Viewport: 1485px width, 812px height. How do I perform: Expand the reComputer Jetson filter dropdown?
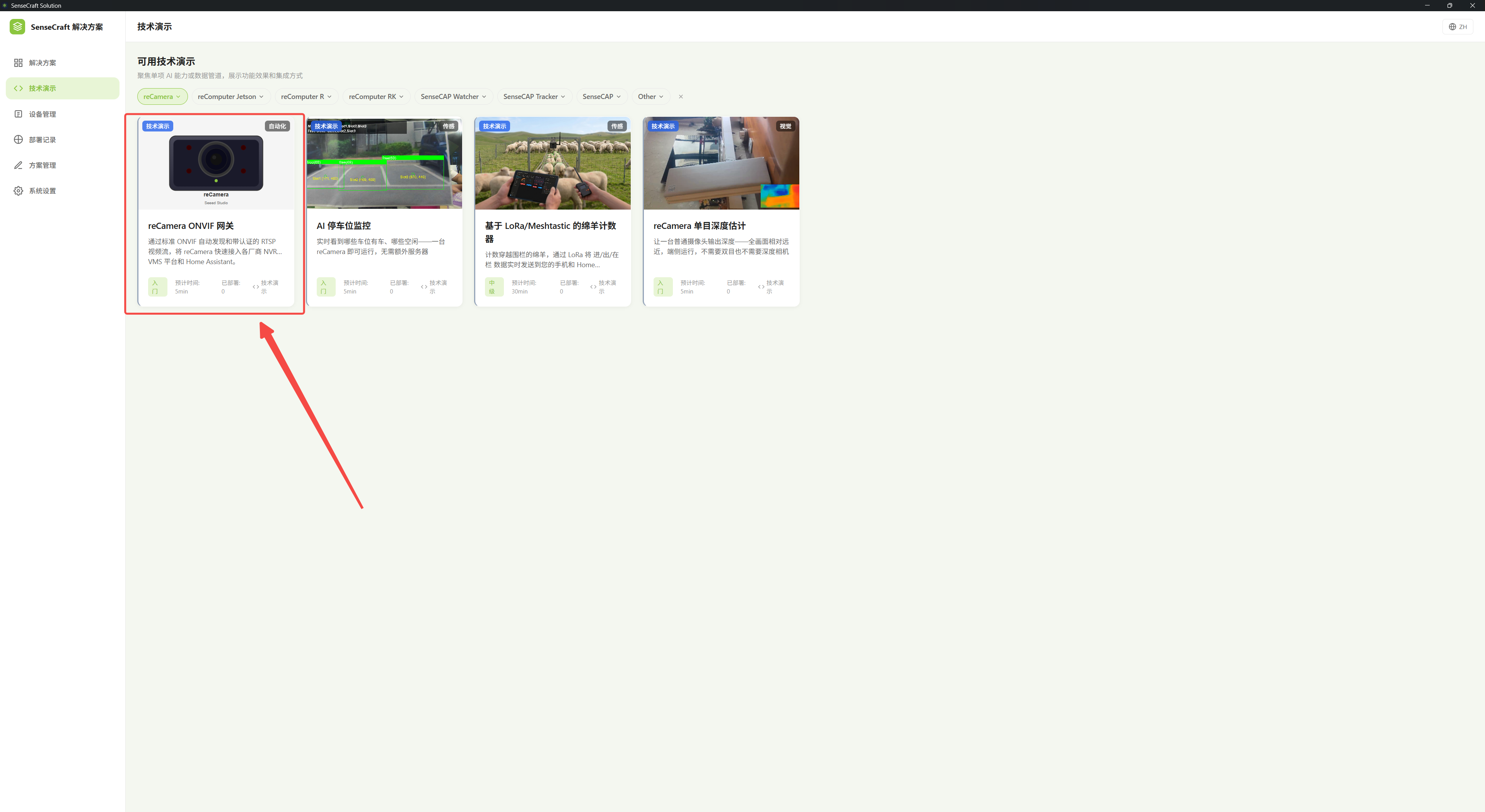pyautogui.click(x=230, y=97)
